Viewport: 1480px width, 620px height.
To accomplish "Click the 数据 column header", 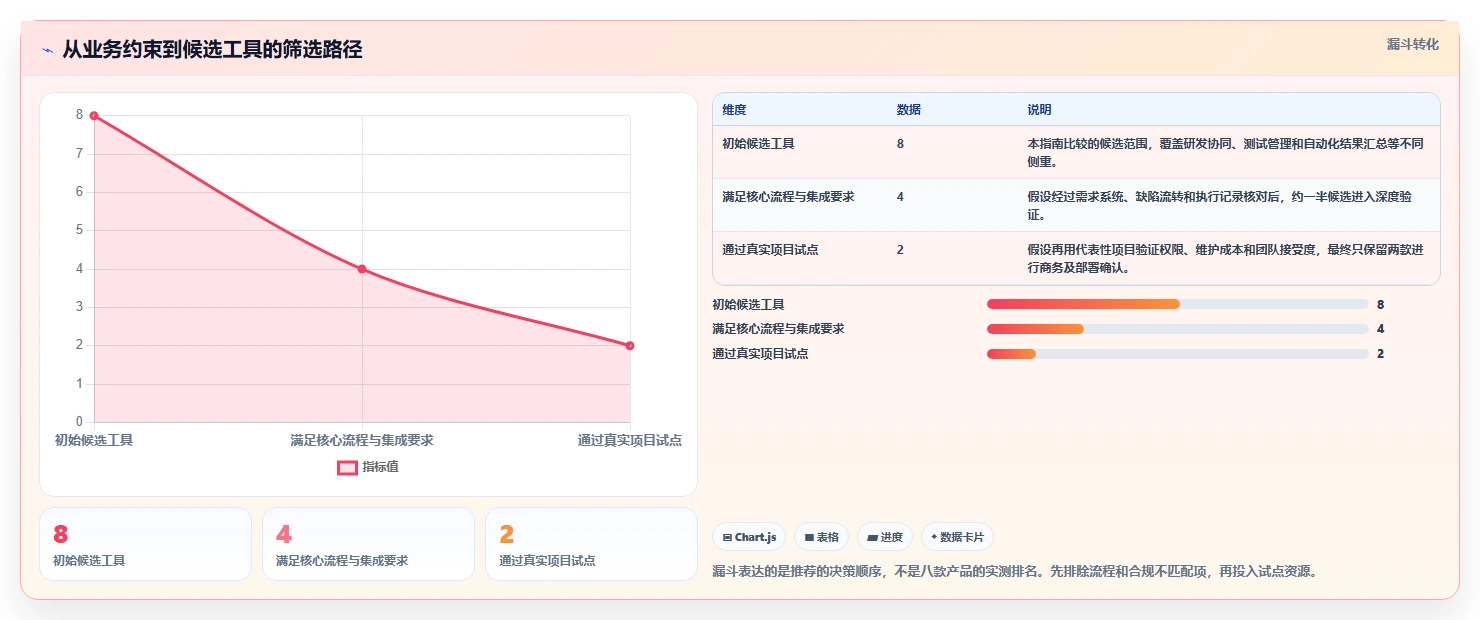I will pos(909,110).
